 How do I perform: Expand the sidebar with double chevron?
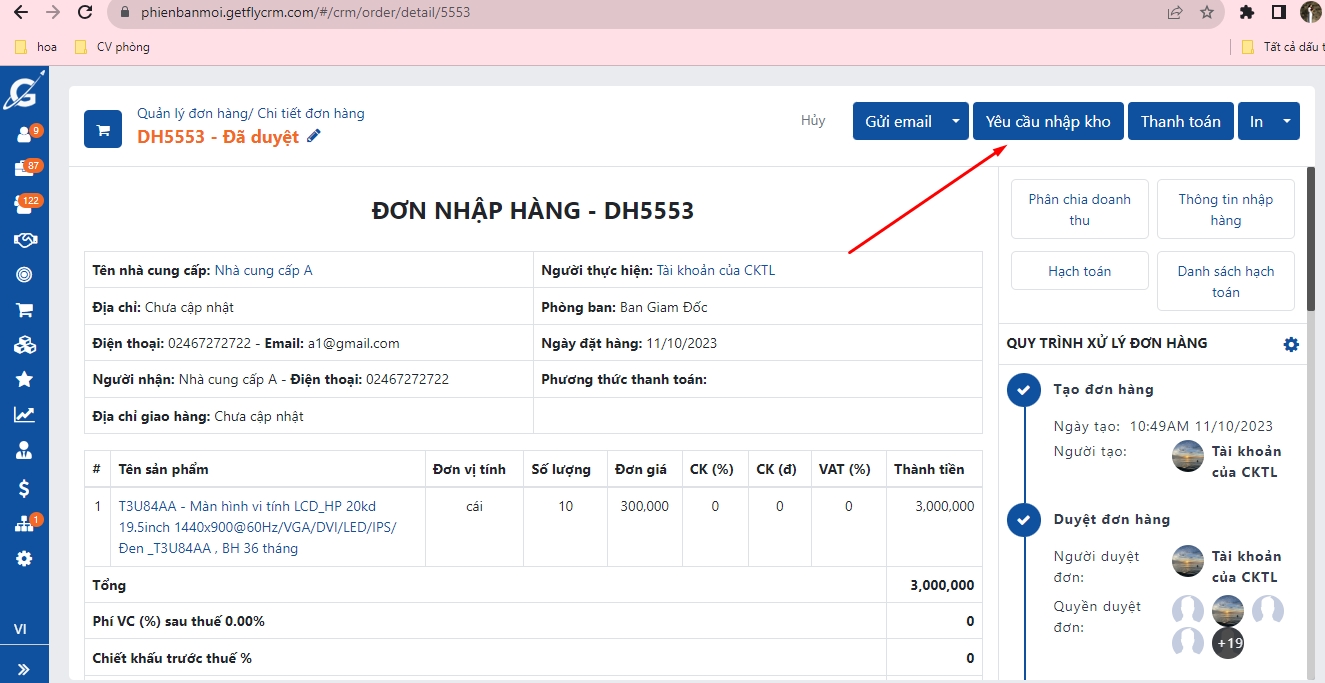24,669
